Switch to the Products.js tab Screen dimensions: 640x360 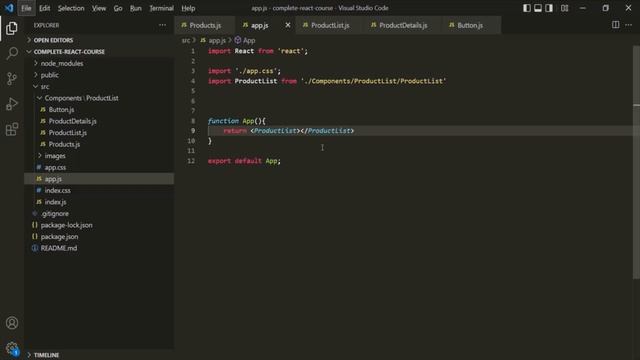click(x=205, y=25)
